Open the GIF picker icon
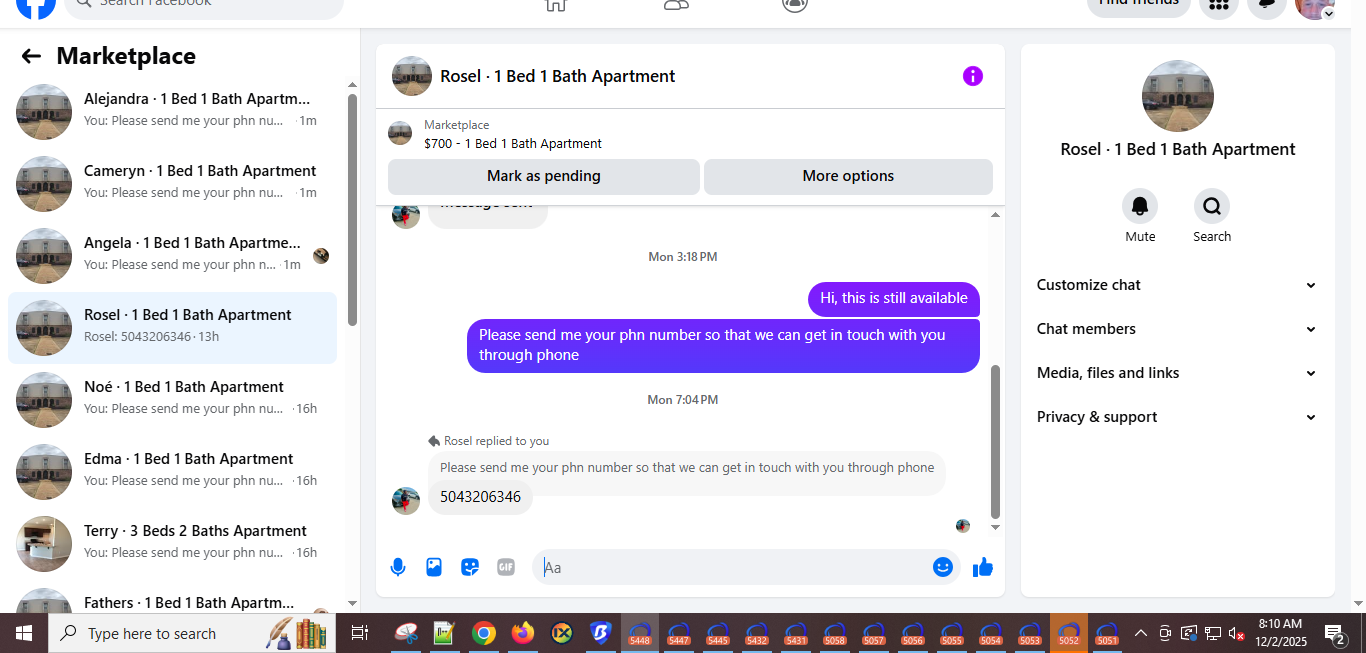This screenshot has height=653, width=1366. (x=506, y=567)
